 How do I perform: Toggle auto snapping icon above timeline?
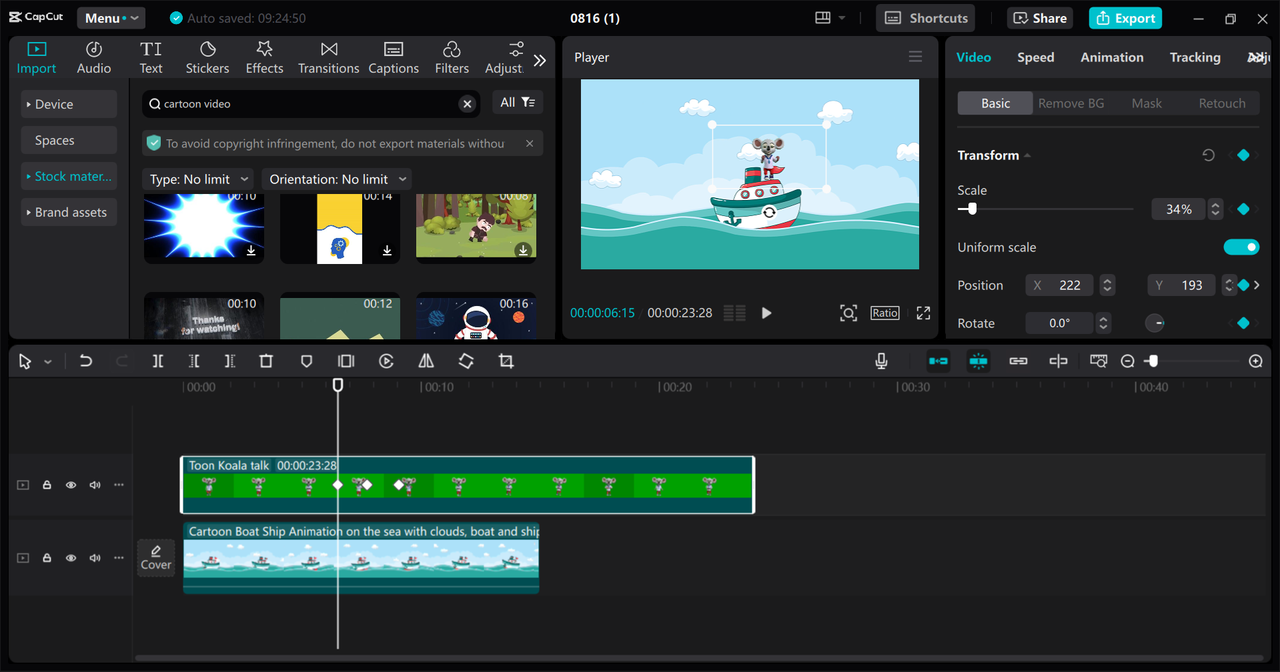point(978,361)
